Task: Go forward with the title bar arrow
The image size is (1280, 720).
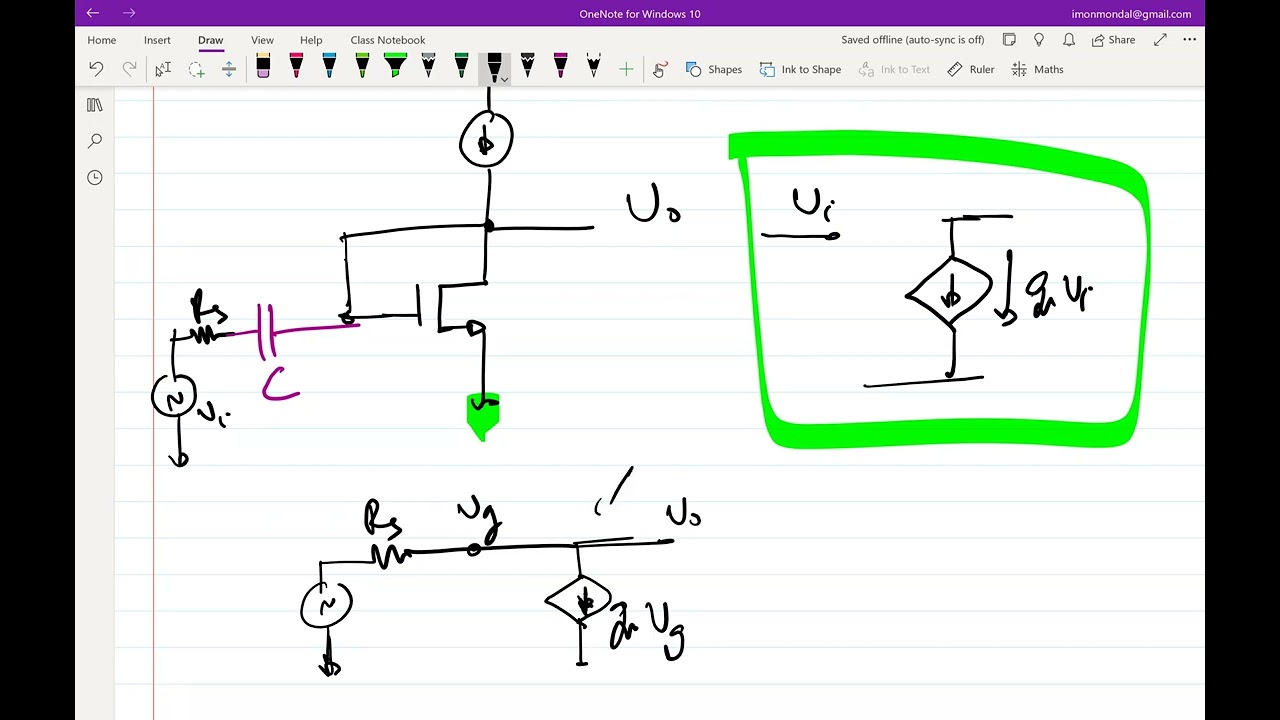Action: (x=129, y=13)
